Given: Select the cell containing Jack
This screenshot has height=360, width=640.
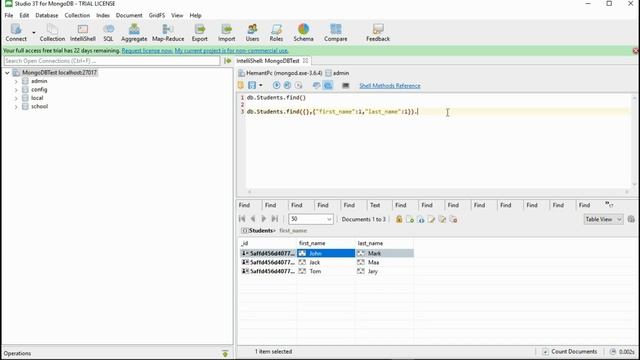Looking at the screenshot, I should pyautogui.click(x=326, y=262).
